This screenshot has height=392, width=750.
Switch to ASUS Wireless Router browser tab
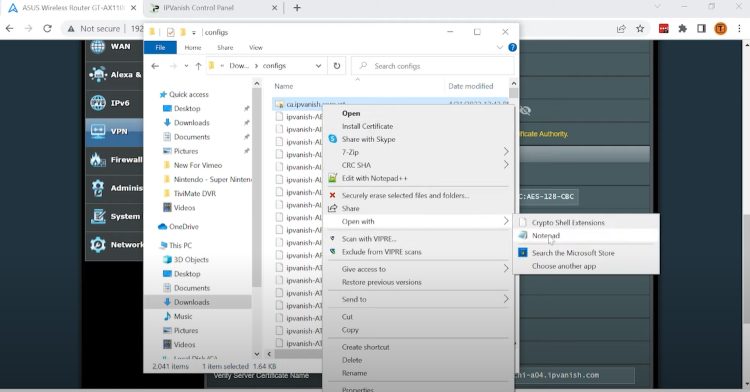click(x=72, y=8)
